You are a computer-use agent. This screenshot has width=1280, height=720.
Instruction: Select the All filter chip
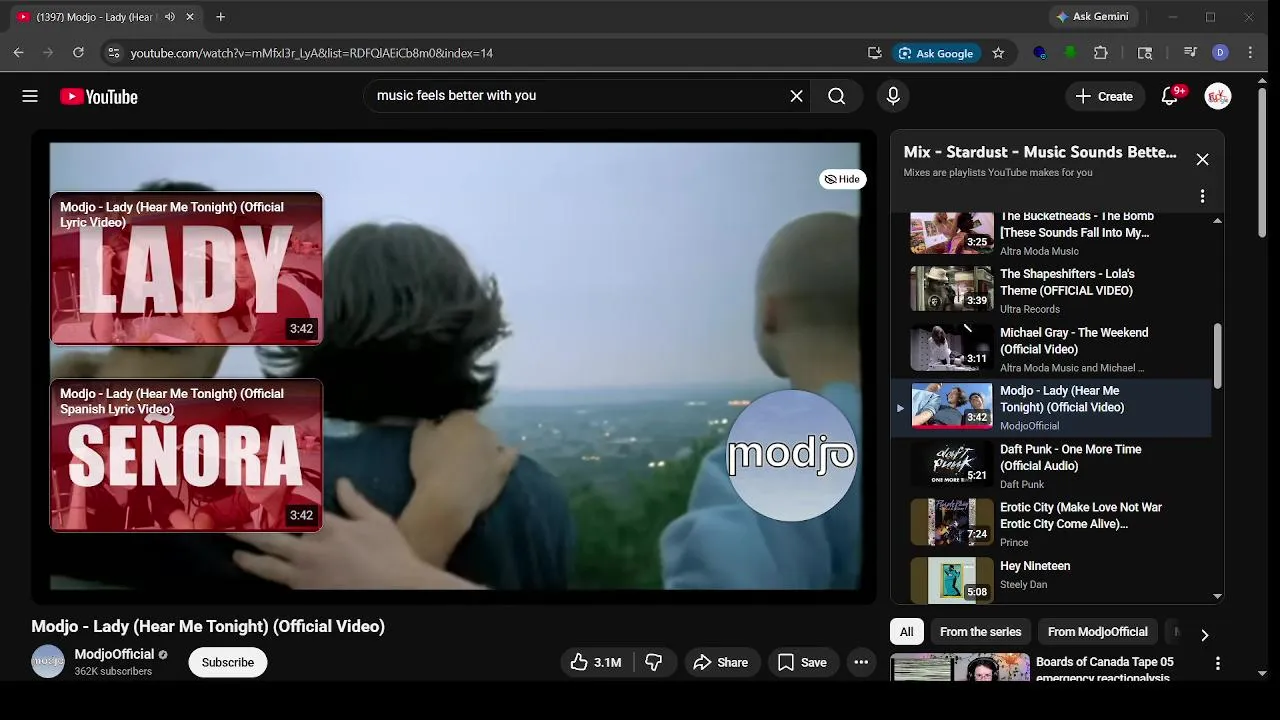906,632
